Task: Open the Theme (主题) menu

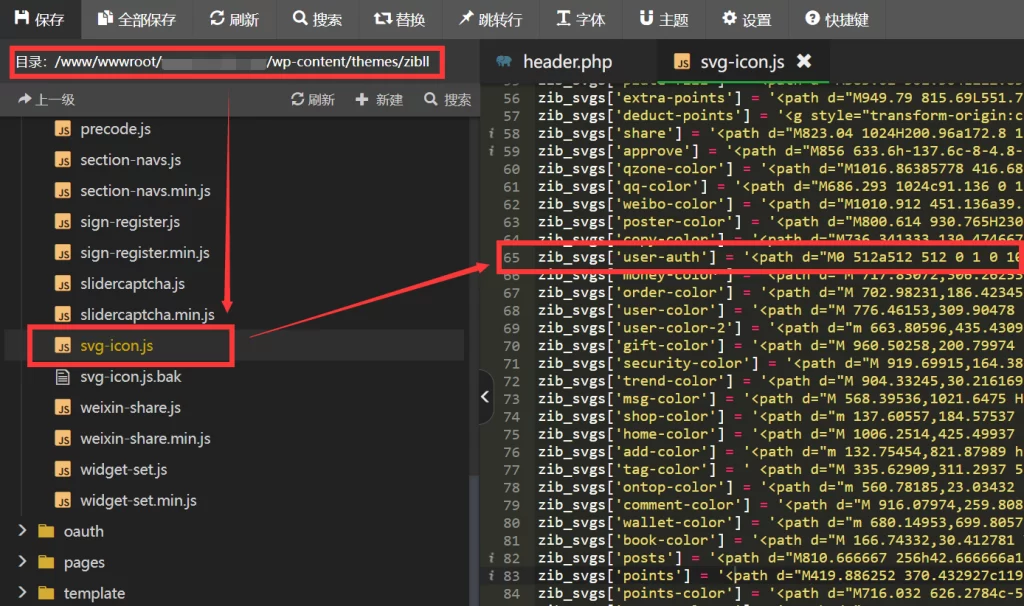Action: tap(664, 19)
